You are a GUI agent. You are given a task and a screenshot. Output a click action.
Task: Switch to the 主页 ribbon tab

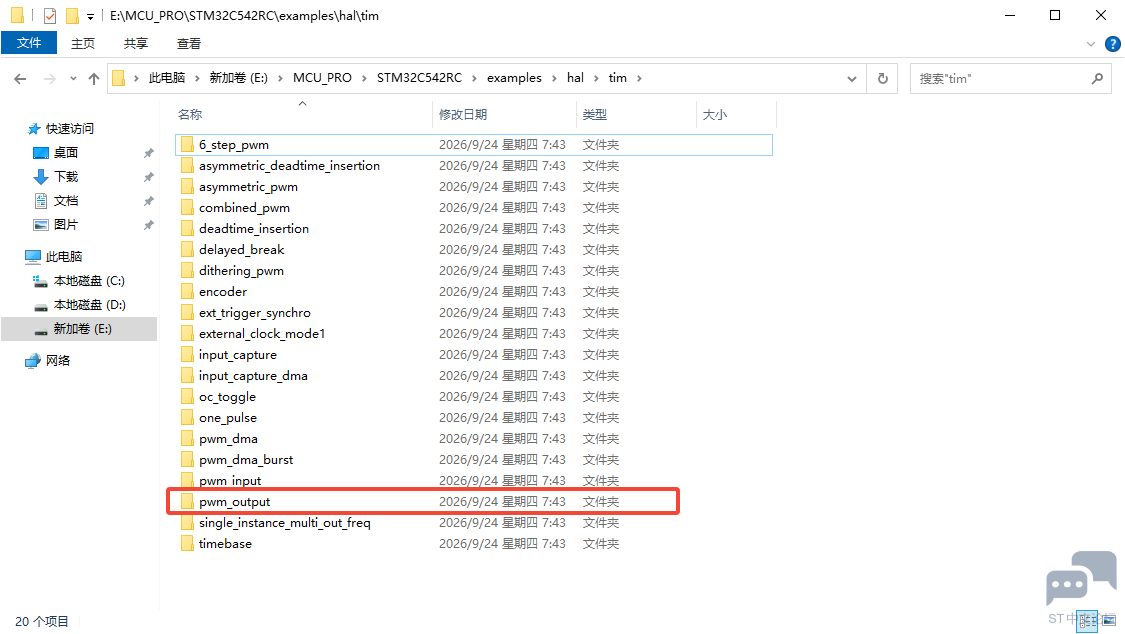(83, 43)
